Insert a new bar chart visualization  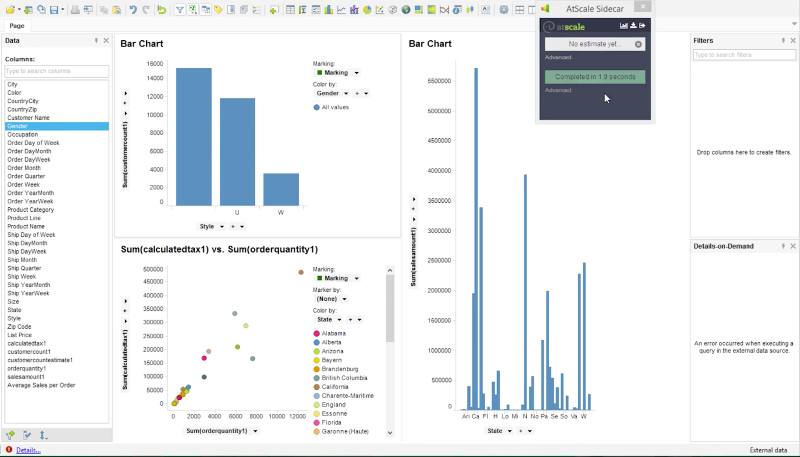point(329,10)
